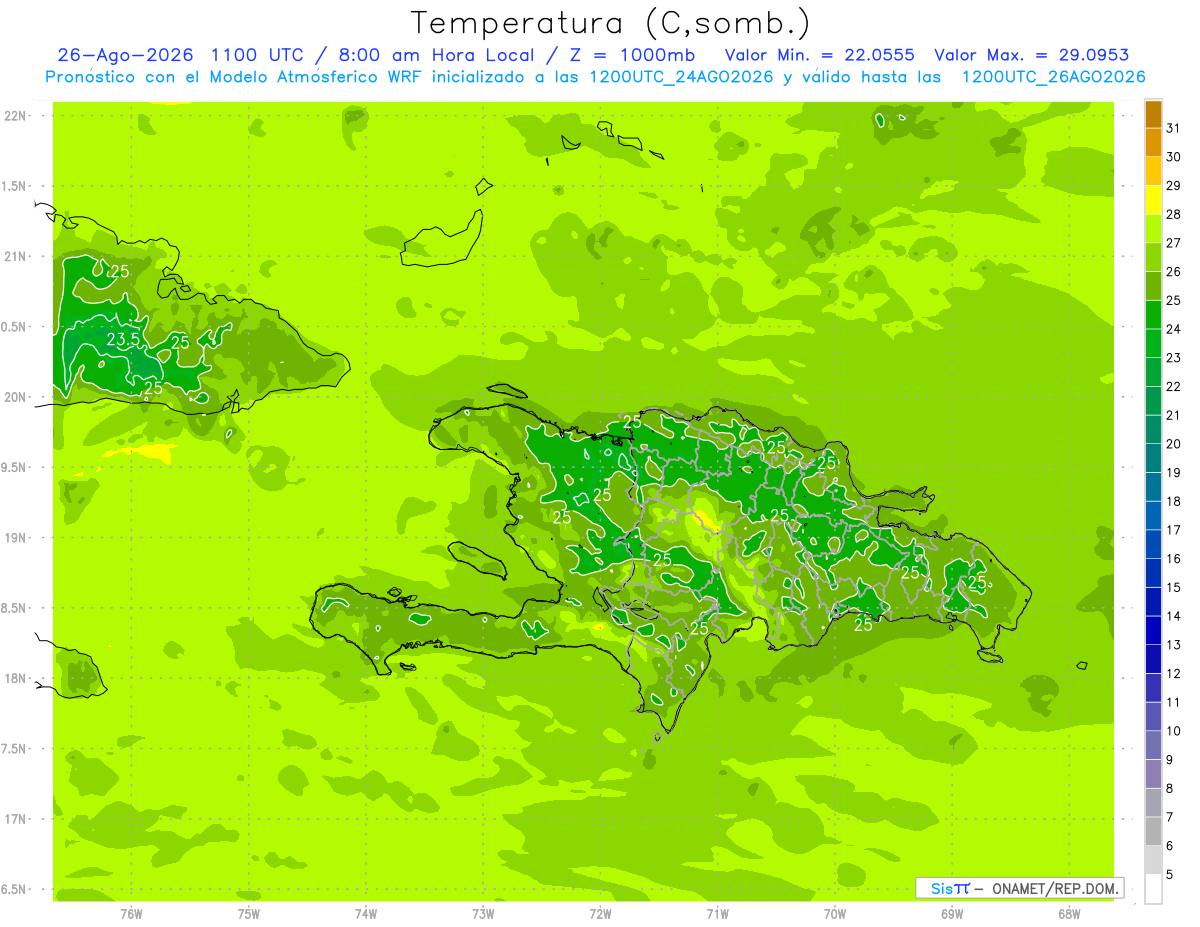Click the dark blue swatch between 13 and 14
The width and height of the screenshot is (1200, 927).
click(x=1153, y=630)
